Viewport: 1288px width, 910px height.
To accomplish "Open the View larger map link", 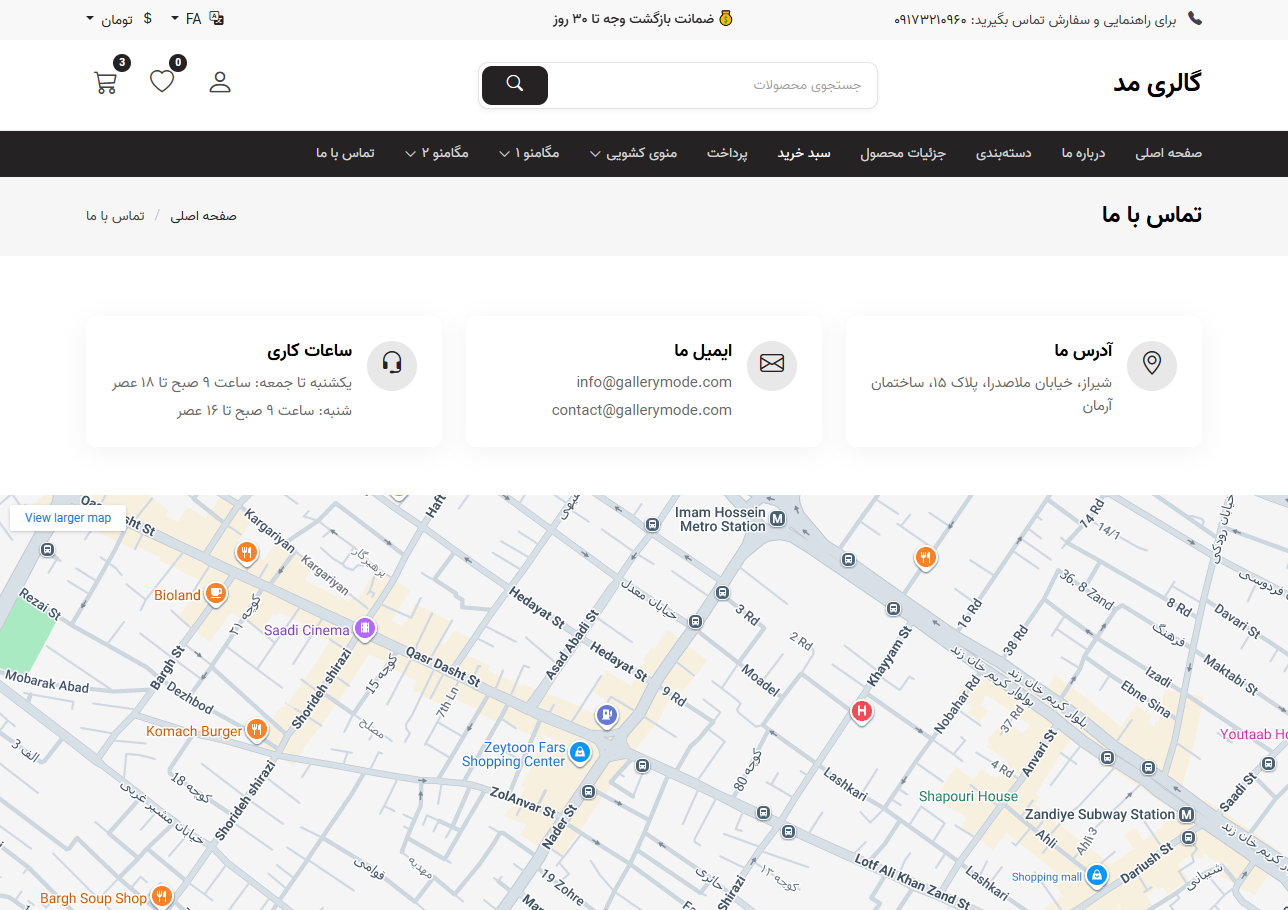I will point(67,517).
